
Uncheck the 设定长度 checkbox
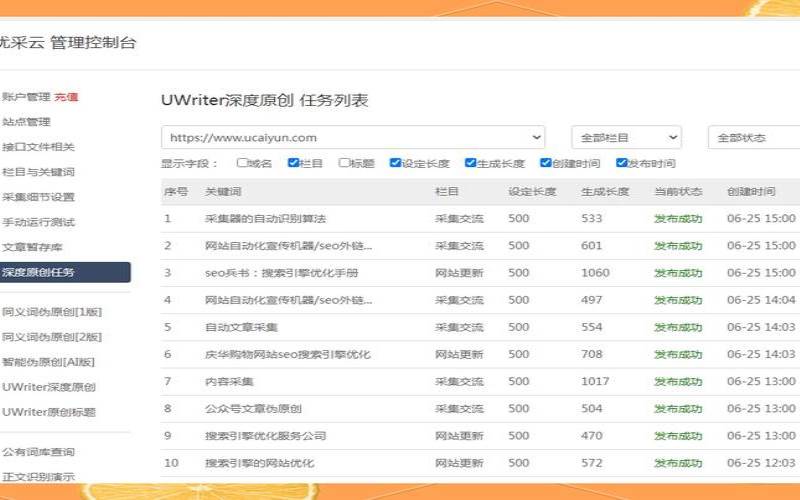coord(394,163)
